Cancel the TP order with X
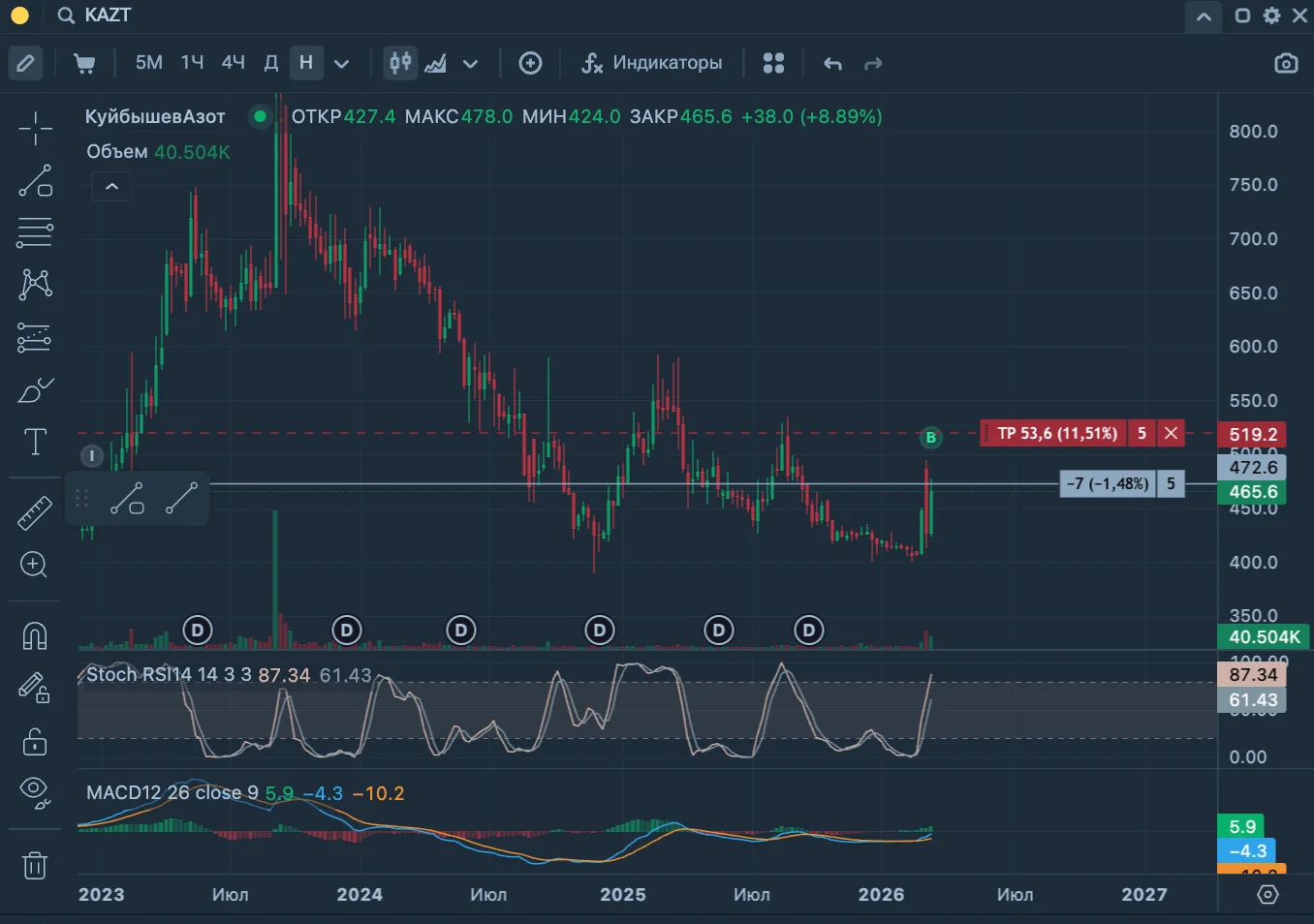 pyautogui.click(x=1171, y=433)
